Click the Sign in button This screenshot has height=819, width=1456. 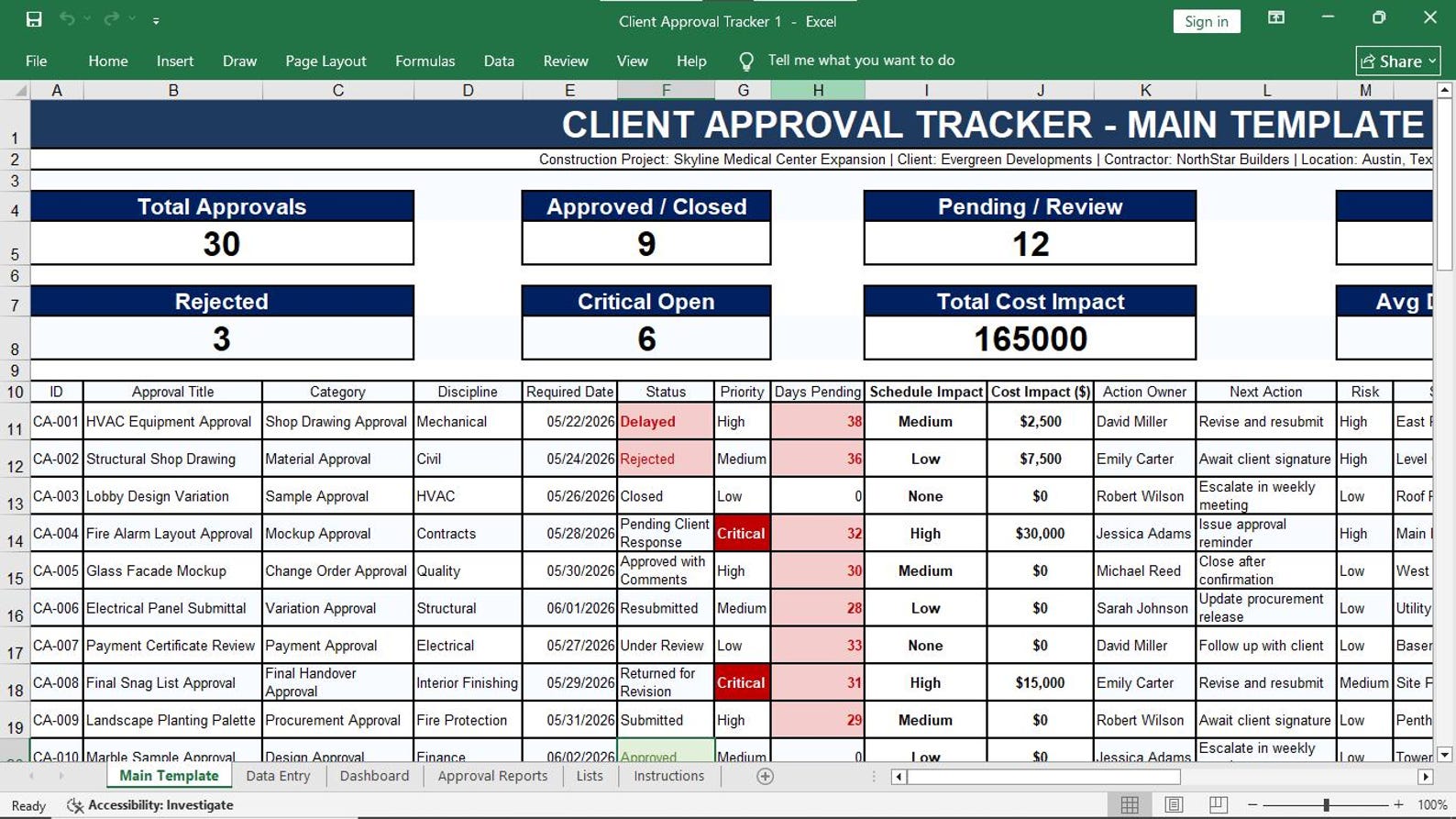tap(1207, 21)
